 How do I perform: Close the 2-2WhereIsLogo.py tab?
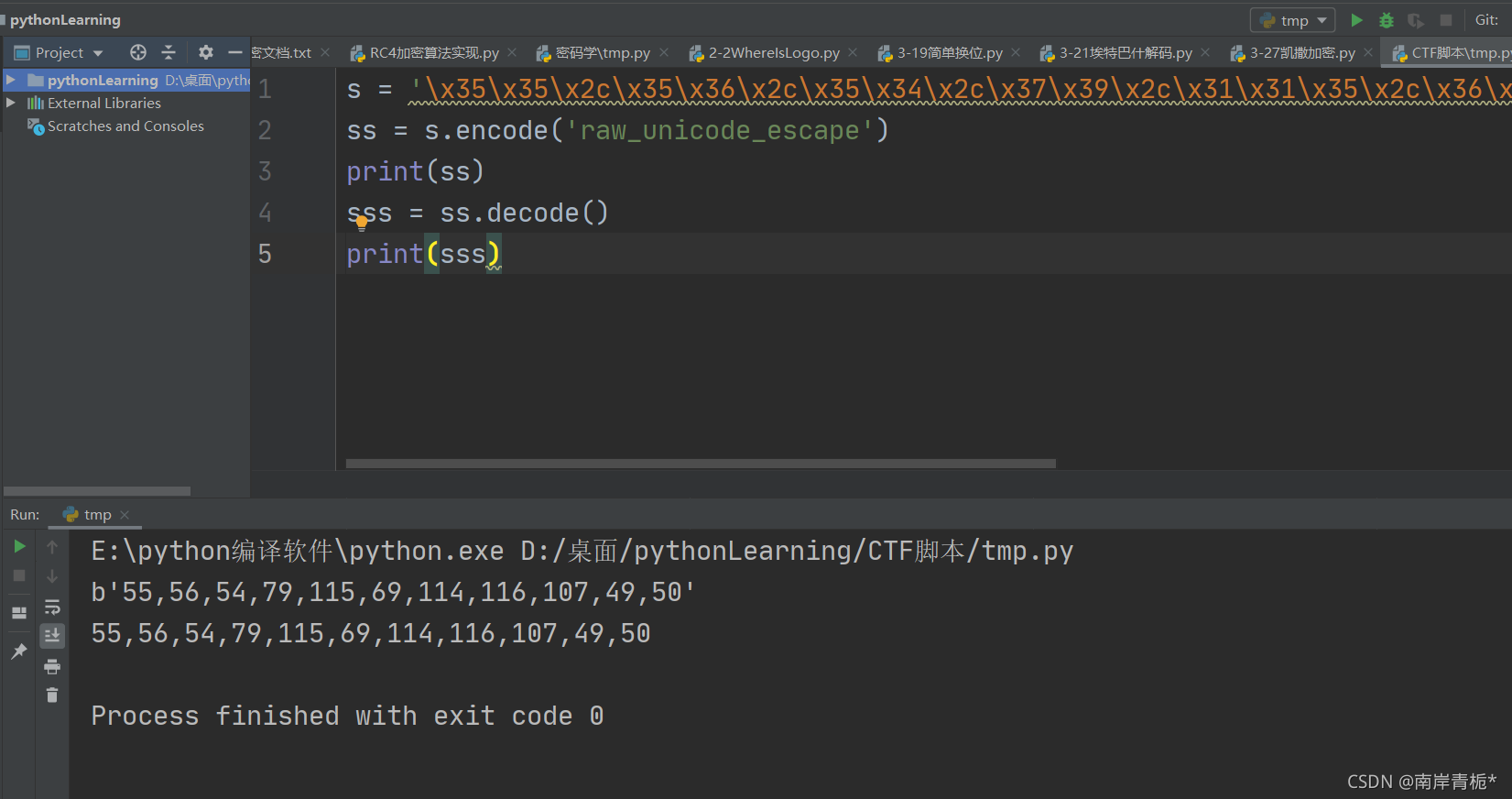(x=853, y=52)
